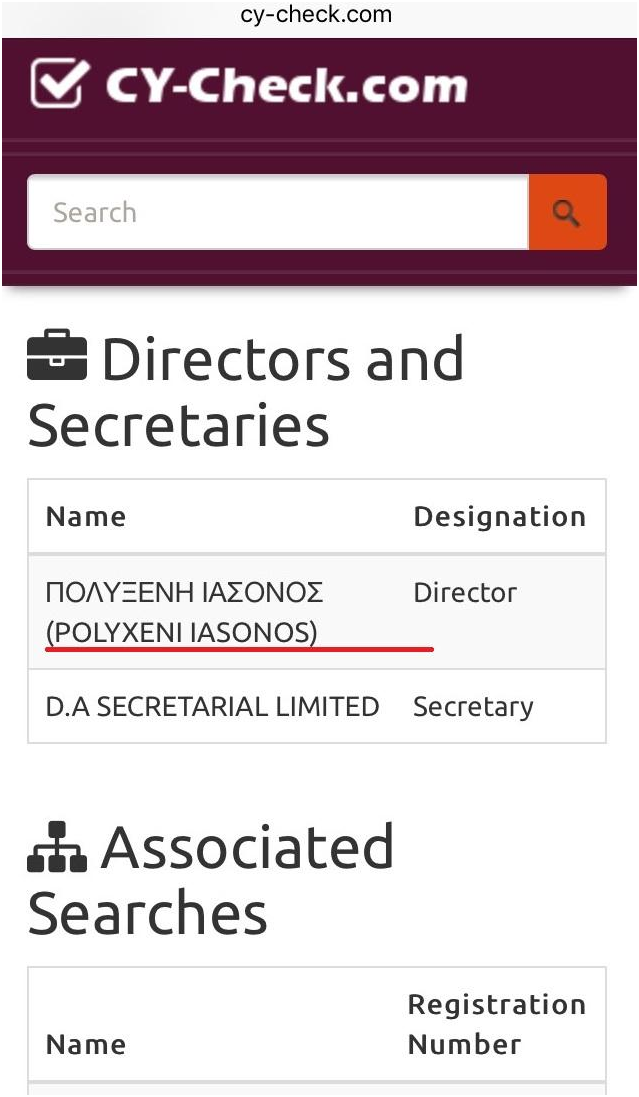This screenshot has height=1097, width=639.
Task: Click the Designation column header
Action: (499, 517)
